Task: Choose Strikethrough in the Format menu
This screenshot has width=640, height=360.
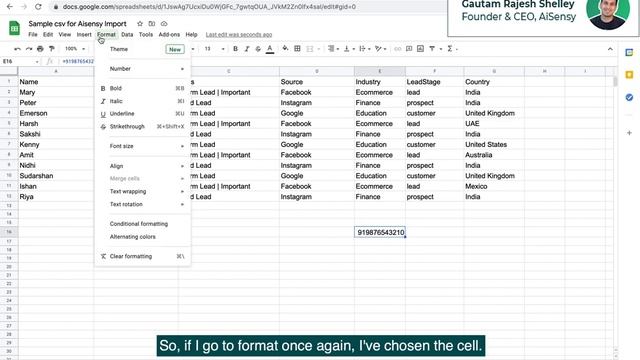Action: [x=143, y=127]
